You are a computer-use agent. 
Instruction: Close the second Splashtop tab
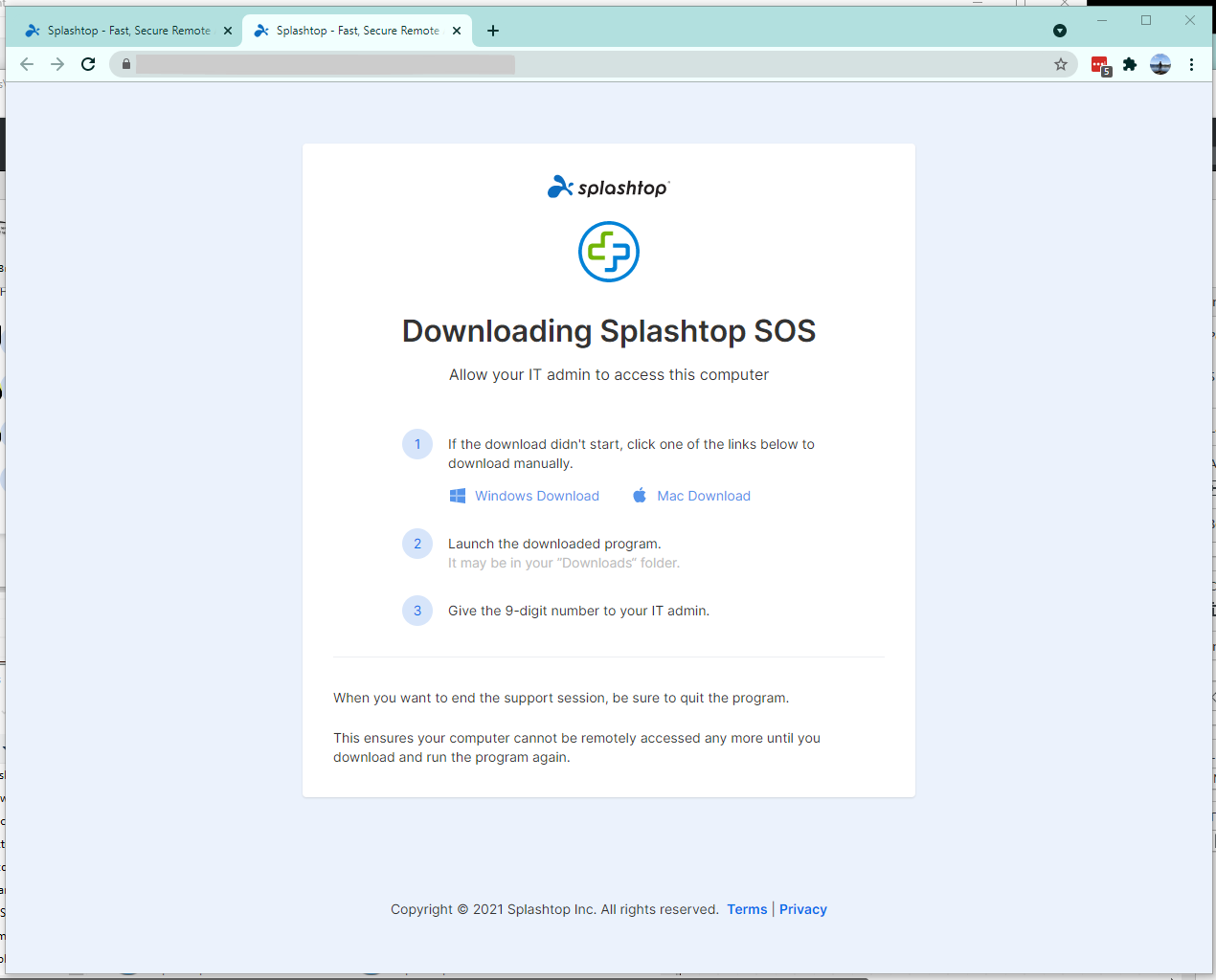coord(457,31)
